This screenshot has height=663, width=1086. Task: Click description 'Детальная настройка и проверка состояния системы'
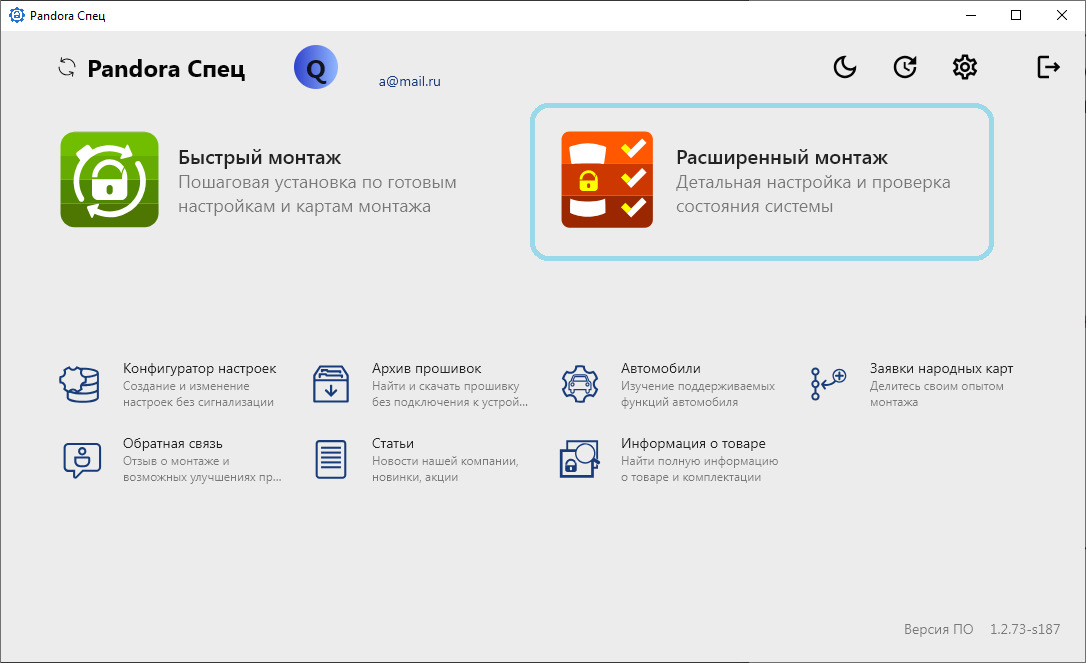coord(813,194)
